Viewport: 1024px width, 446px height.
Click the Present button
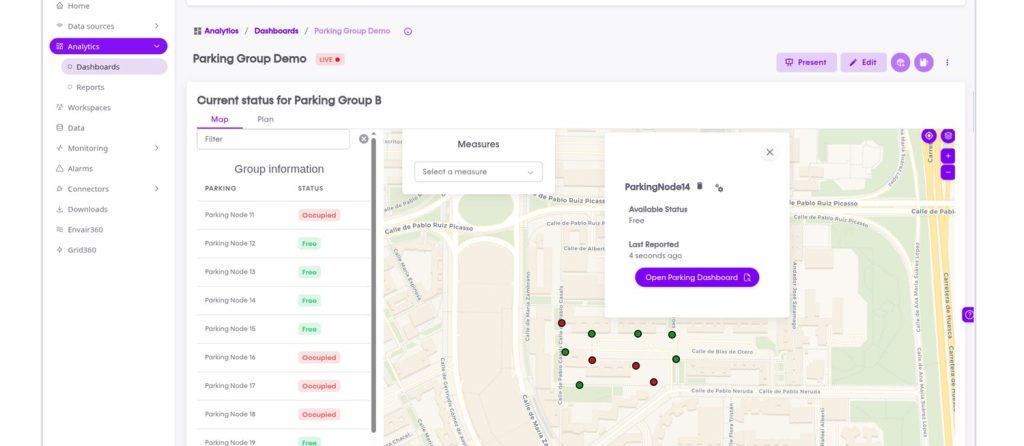[x=806, y=63]
